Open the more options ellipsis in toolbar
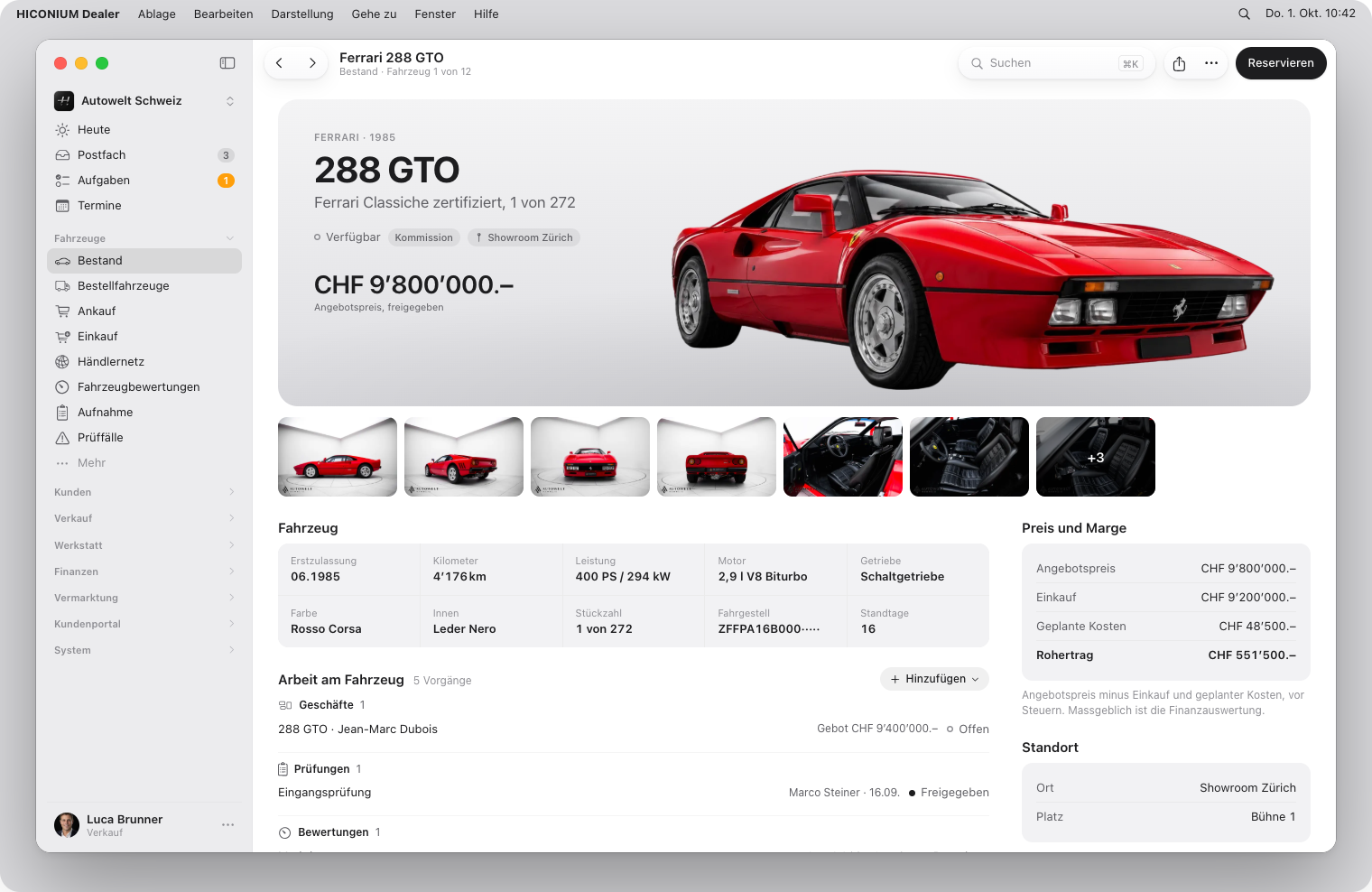The width and height of the screenshot is (1372, 892). [1211, 63]
